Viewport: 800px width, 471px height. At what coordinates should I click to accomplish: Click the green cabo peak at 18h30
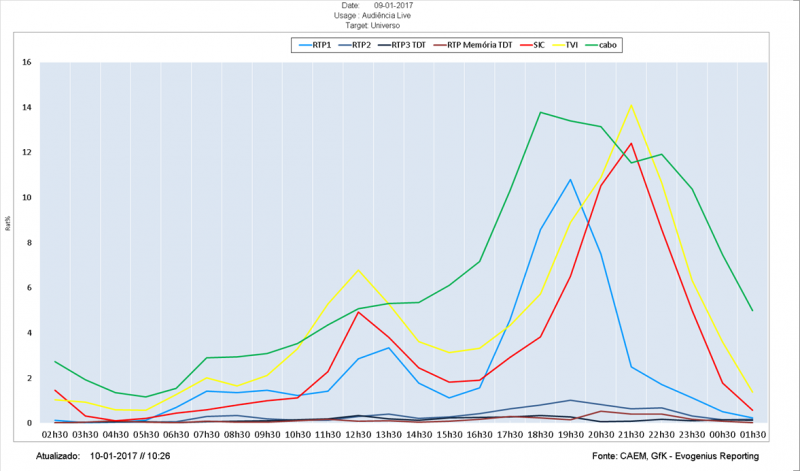click(540, 112)
